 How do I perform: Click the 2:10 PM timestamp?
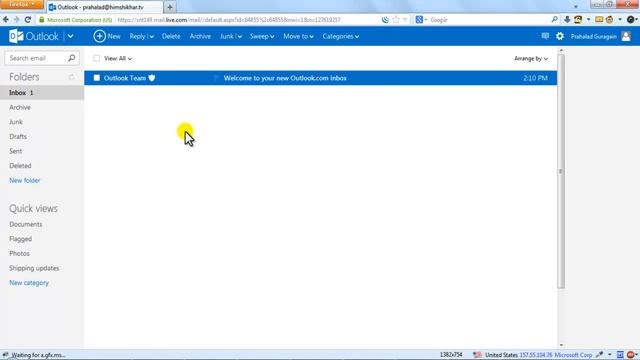(x=535, y=78)
